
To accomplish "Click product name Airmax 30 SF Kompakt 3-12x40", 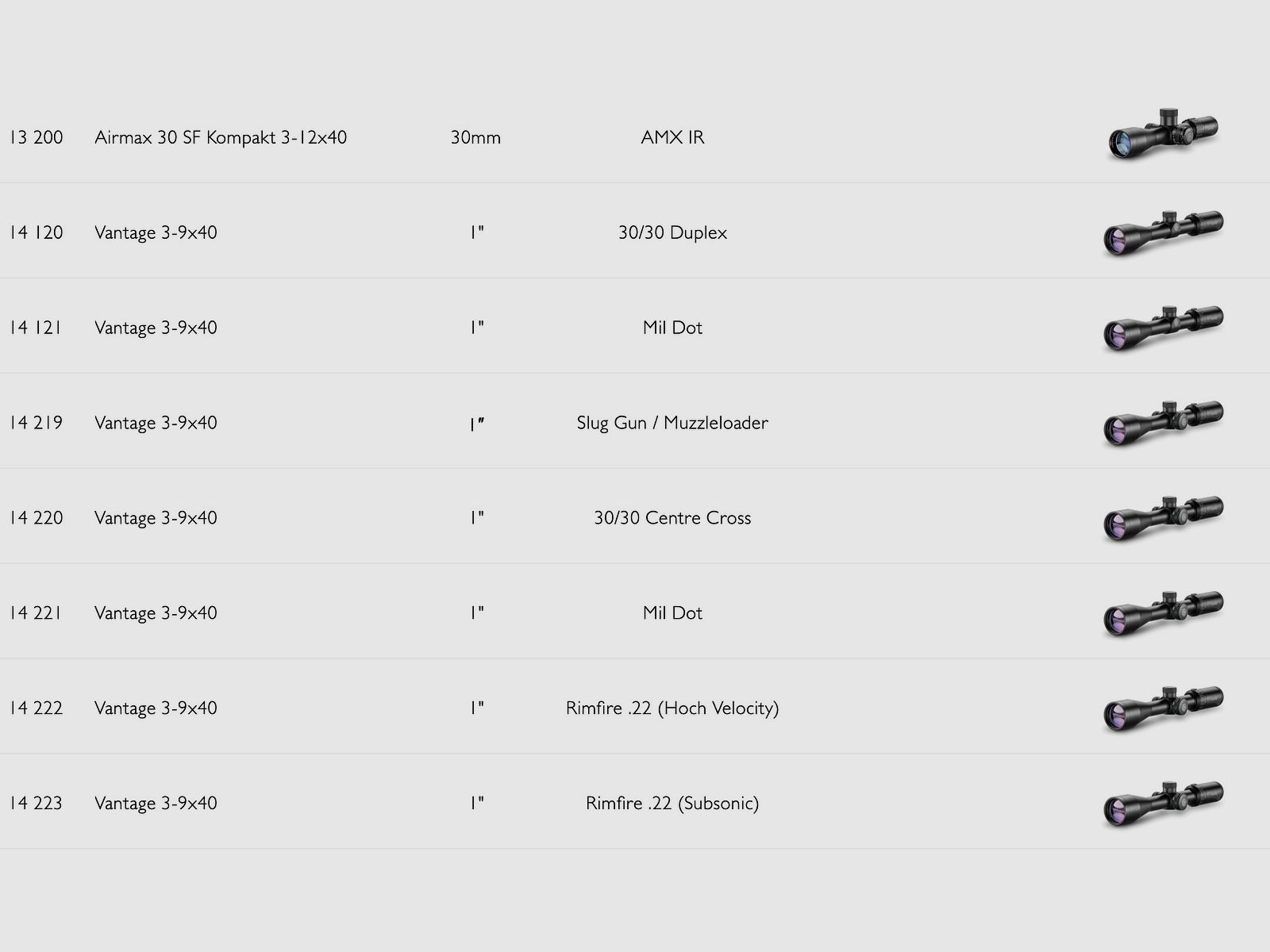I will click(221, 137).
